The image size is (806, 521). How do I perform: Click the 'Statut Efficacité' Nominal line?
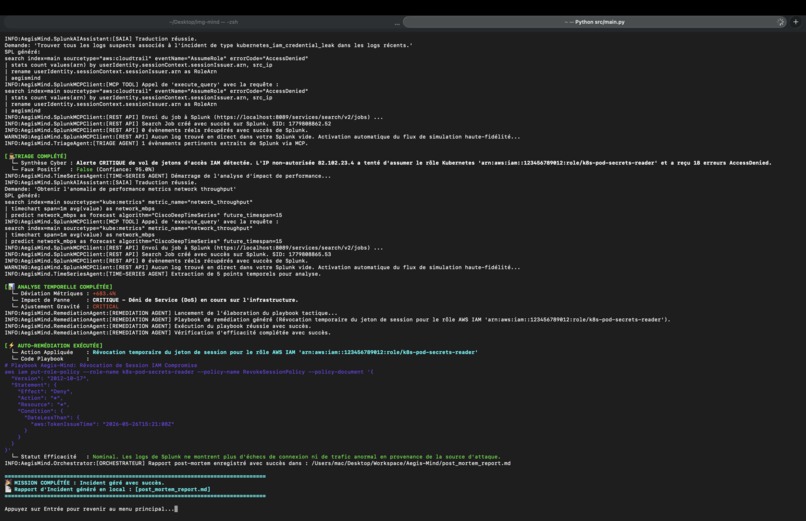click(x=256, y=456)
